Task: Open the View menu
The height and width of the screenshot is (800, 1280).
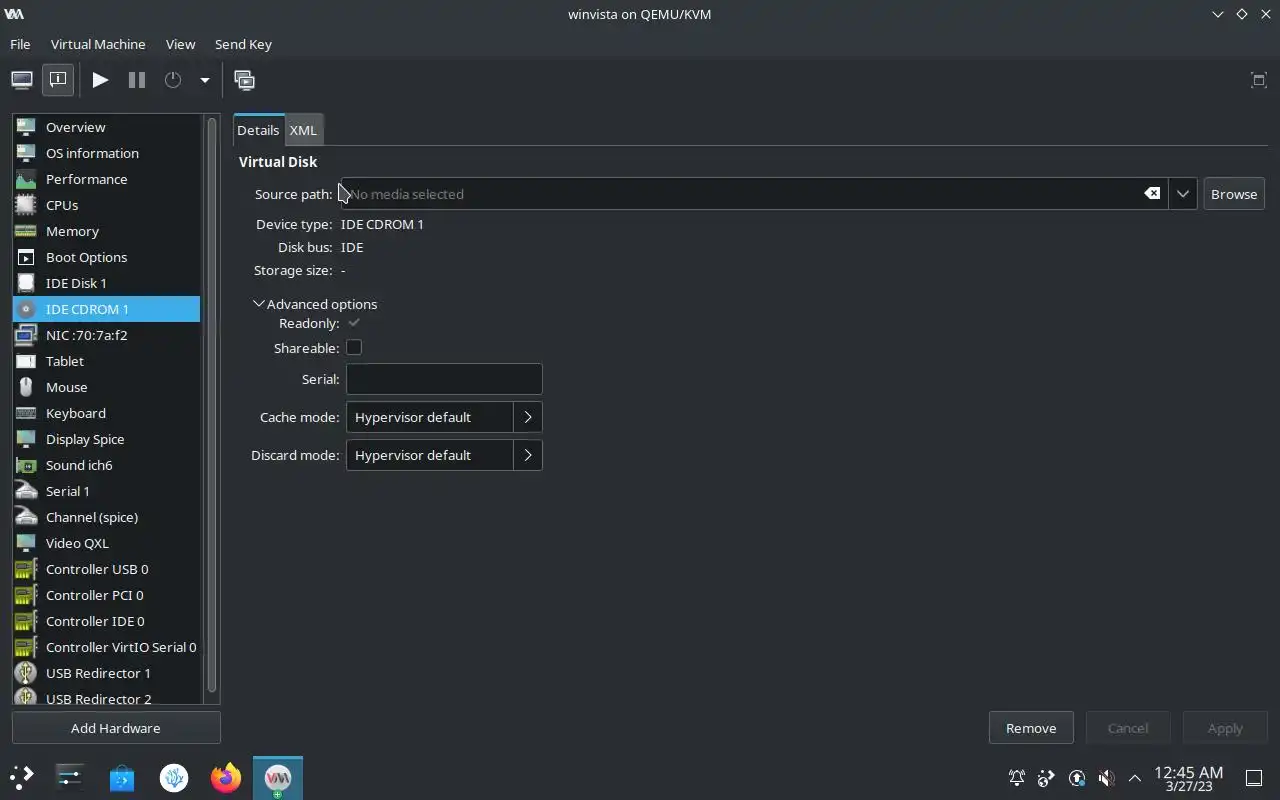Action: click(x=180, y=44)
